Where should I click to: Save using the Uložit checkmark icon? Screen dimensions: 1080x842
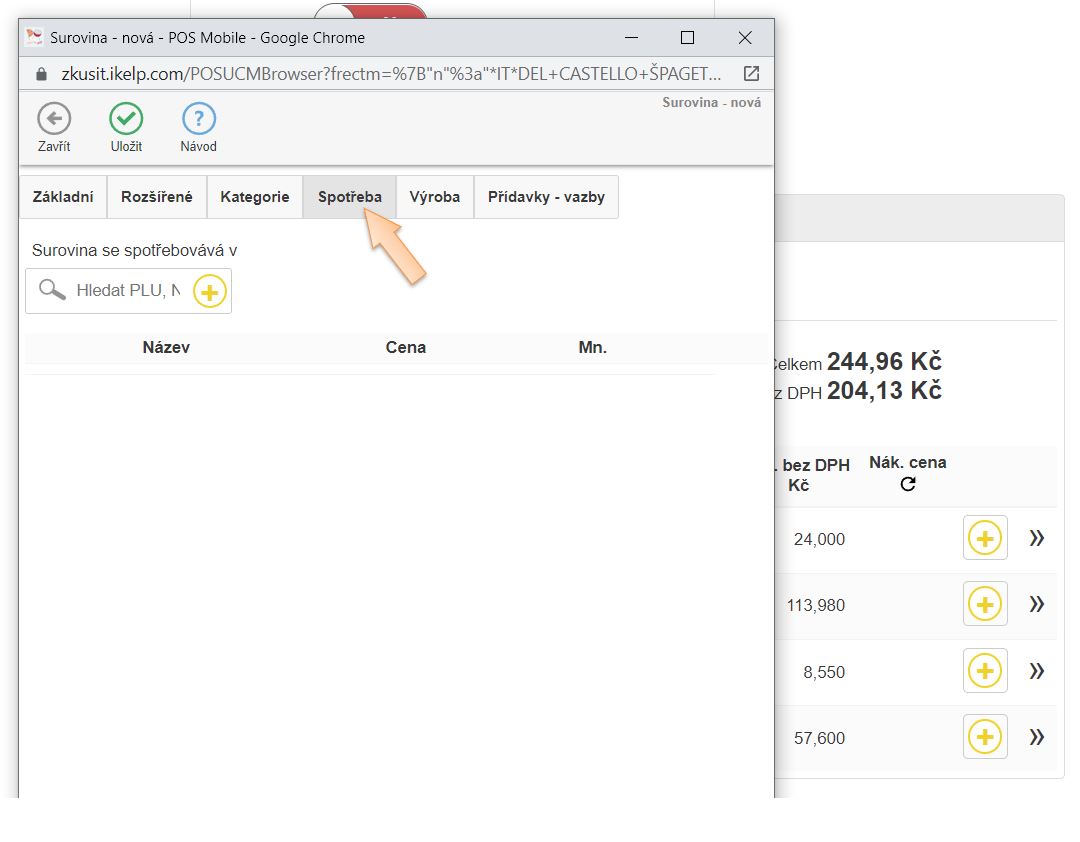coord(126,119)
